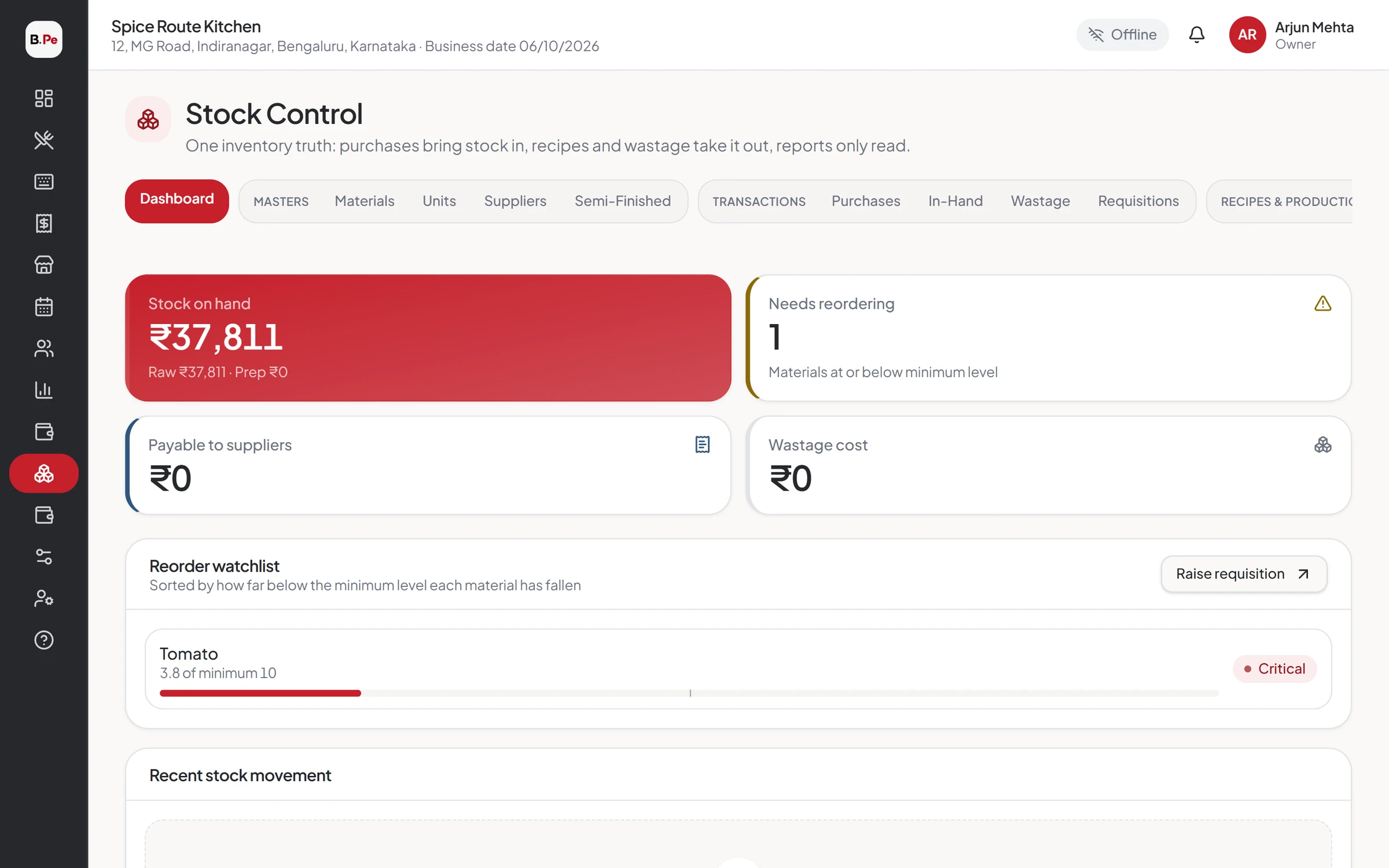Click the Raise requisition button

pos(1244,574)
